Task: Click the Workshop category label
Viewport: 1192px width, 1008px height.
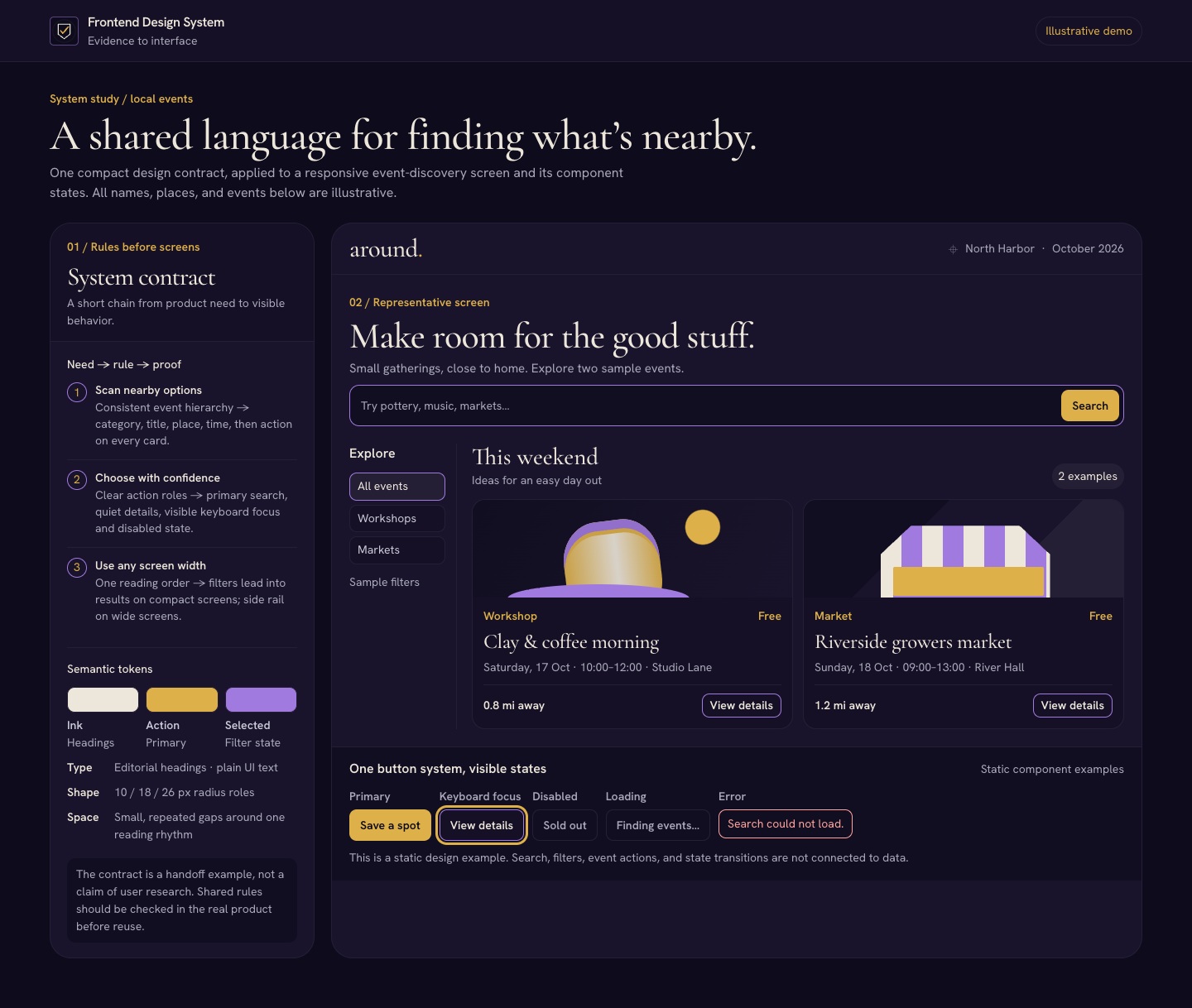Action: (510, 616)
